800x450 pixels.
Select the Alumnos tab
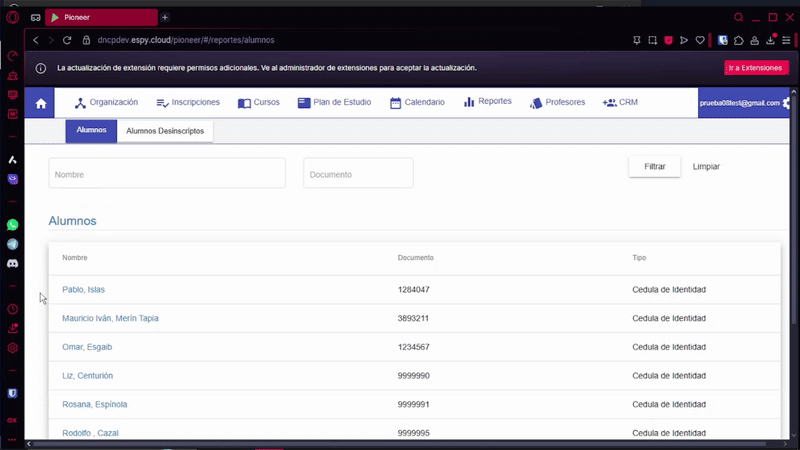(91, 131)
